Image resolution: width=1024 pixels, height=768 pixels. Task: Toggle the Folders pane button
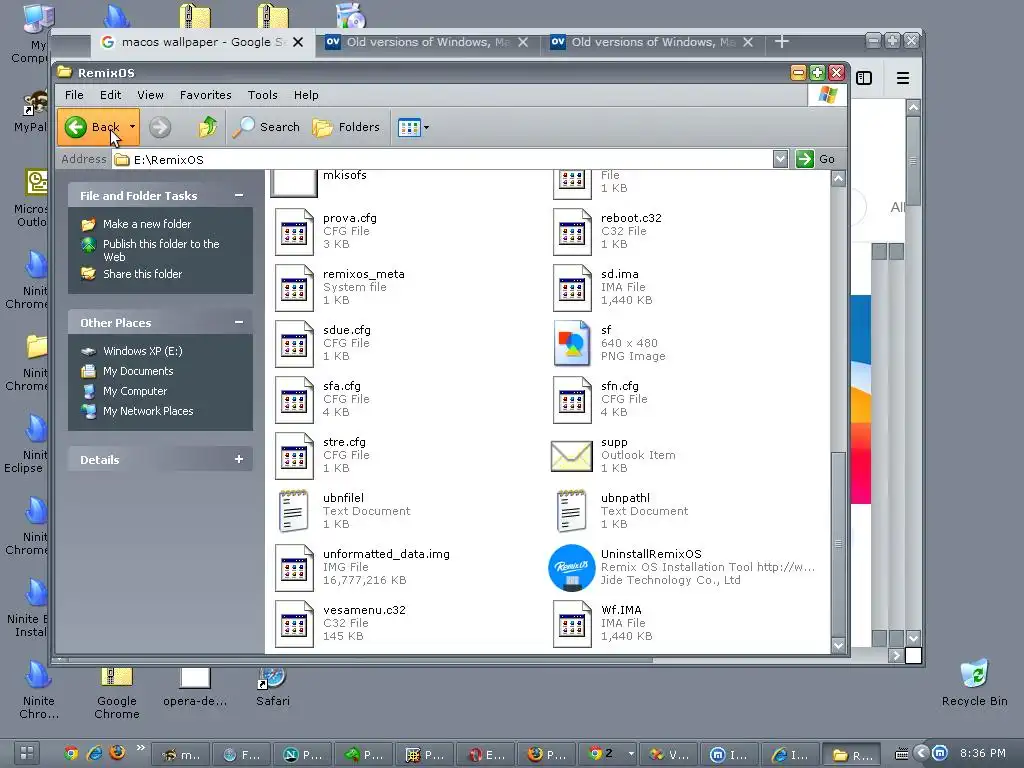346,127
